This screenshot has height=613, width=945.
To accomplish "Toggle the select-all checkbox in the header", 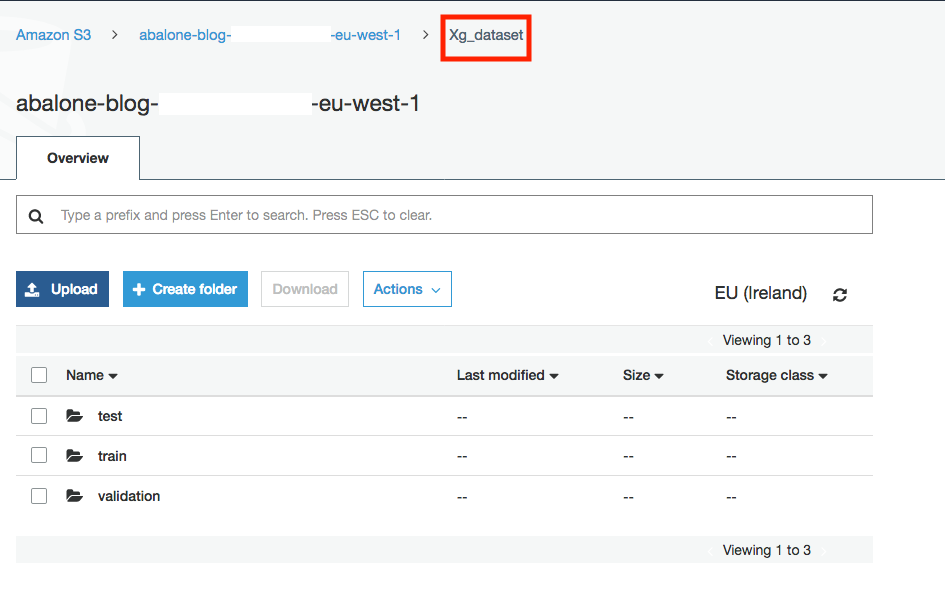I will coord(39,375).
